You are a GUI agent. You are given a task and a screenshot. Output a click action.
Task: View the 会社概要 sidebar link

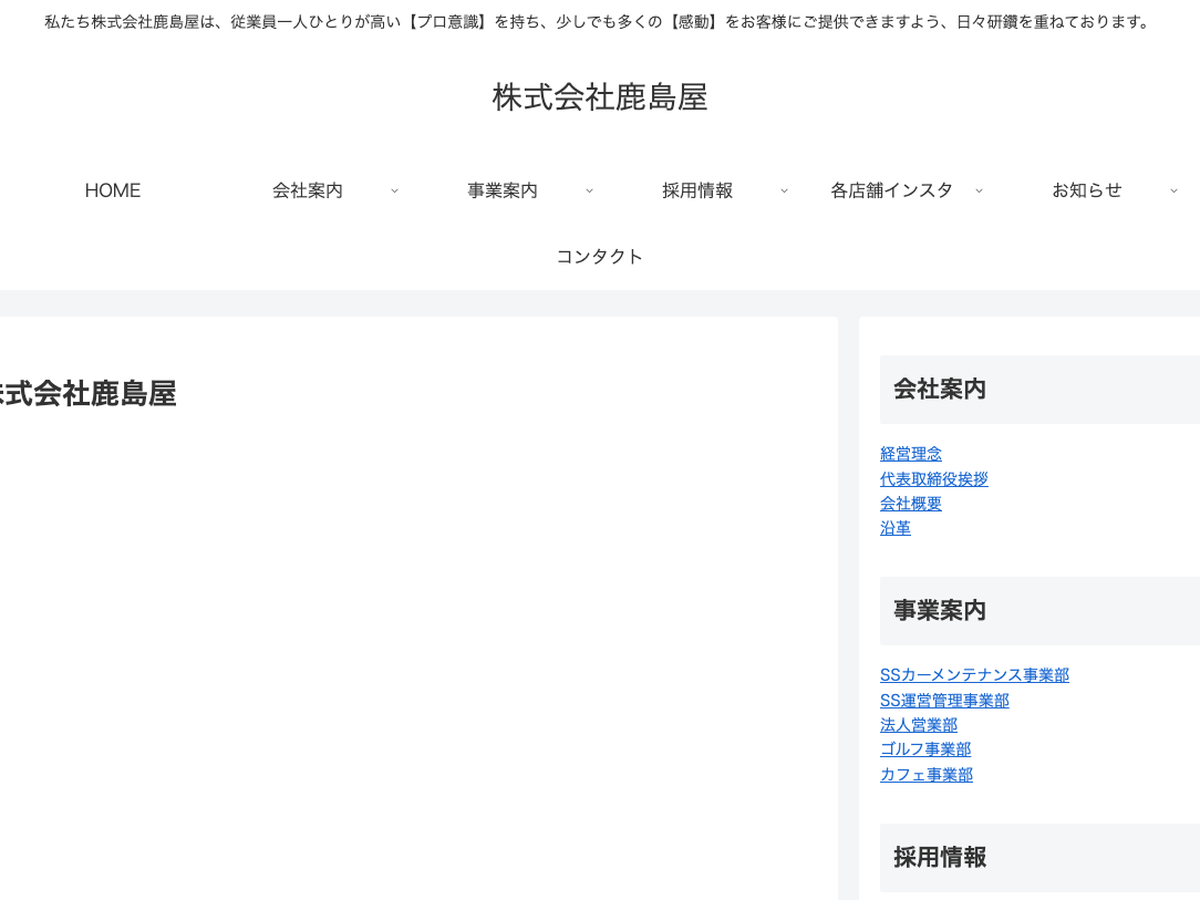tap(910, 503)
